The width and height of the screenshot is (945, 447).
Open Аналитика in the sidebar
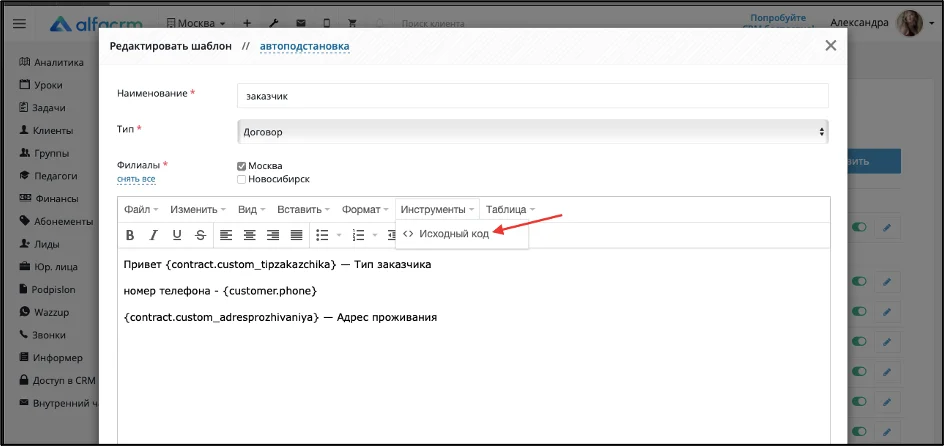pyautogui.click(x=51, y=62)
